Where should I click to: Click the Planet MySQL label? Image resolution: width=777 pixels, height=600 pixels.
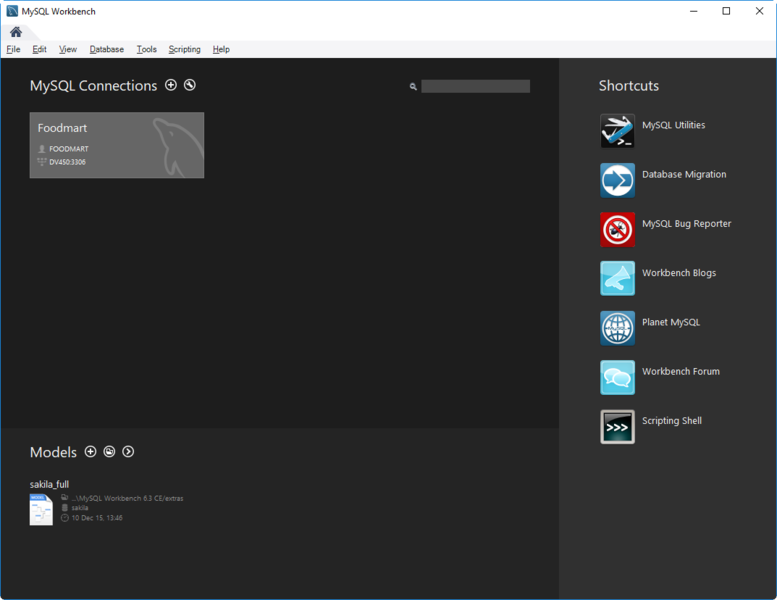pos(671,322)
